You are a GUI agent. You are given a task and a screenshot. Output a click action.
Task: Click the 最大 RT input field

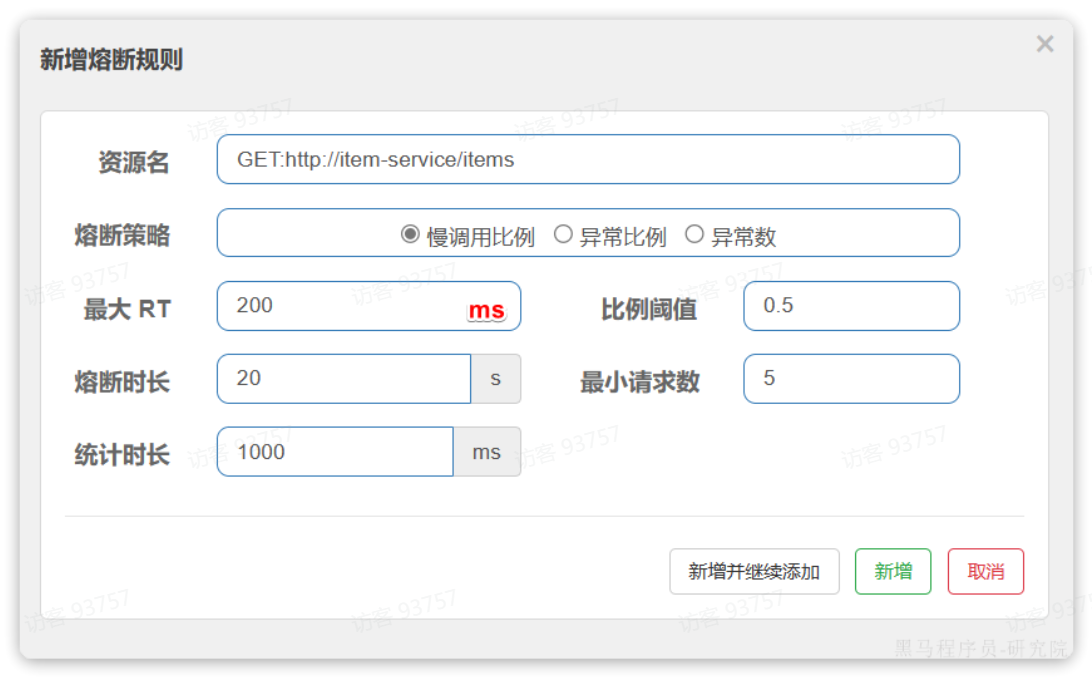pos(368,306)
